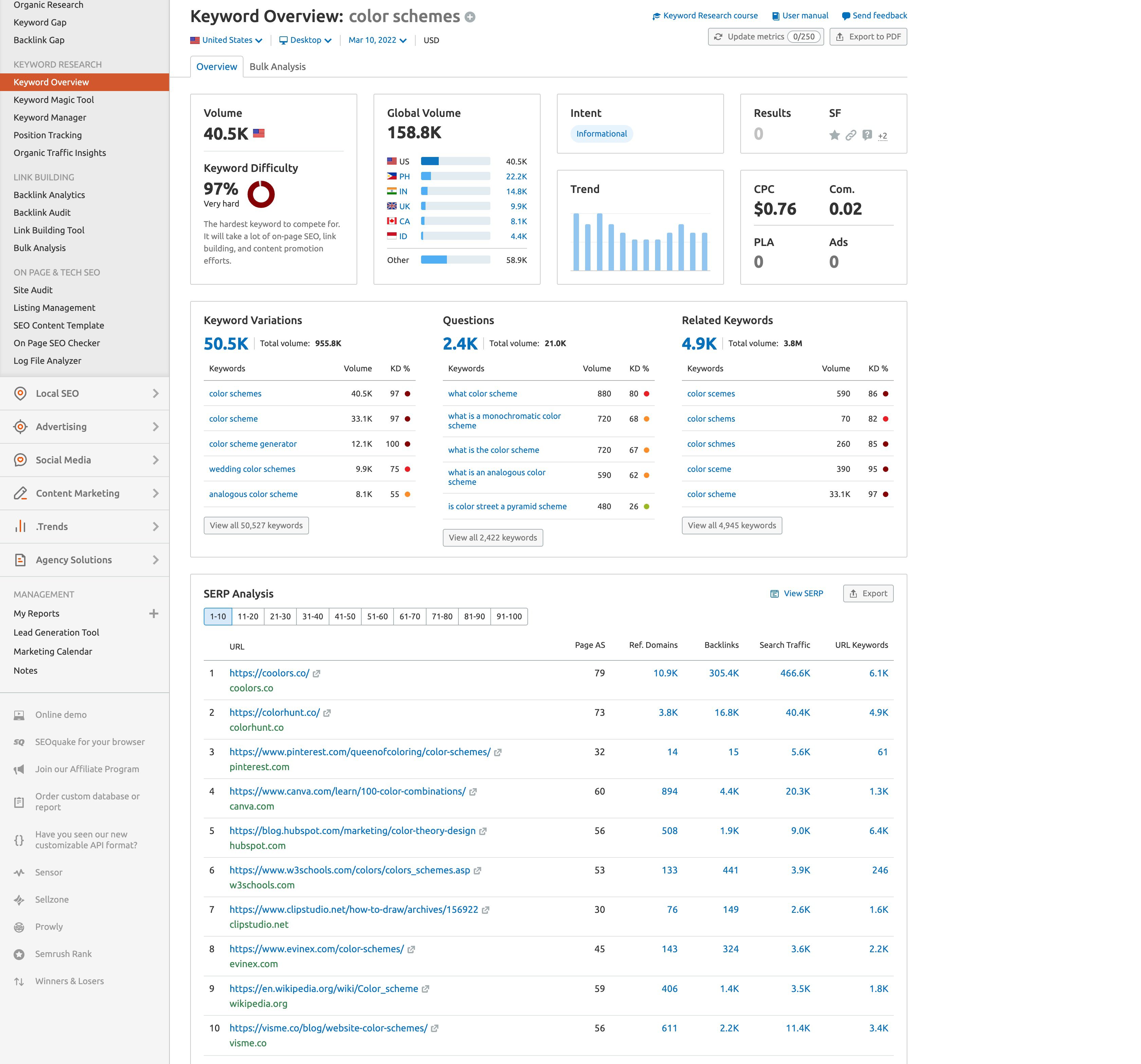Open external link icon next to coolors.co URL
The width and height of the screenshot is (1141, 1064).
click(316, 674)
